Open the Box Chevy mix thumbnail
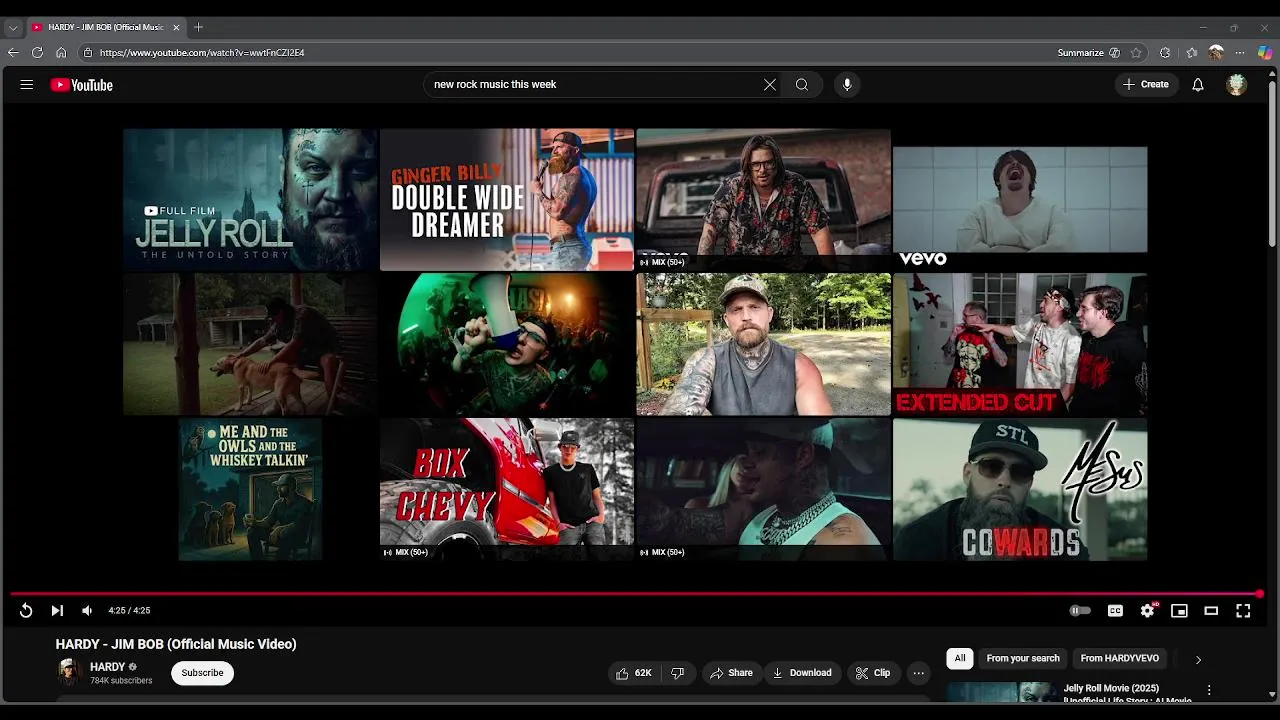 (507, 489)
